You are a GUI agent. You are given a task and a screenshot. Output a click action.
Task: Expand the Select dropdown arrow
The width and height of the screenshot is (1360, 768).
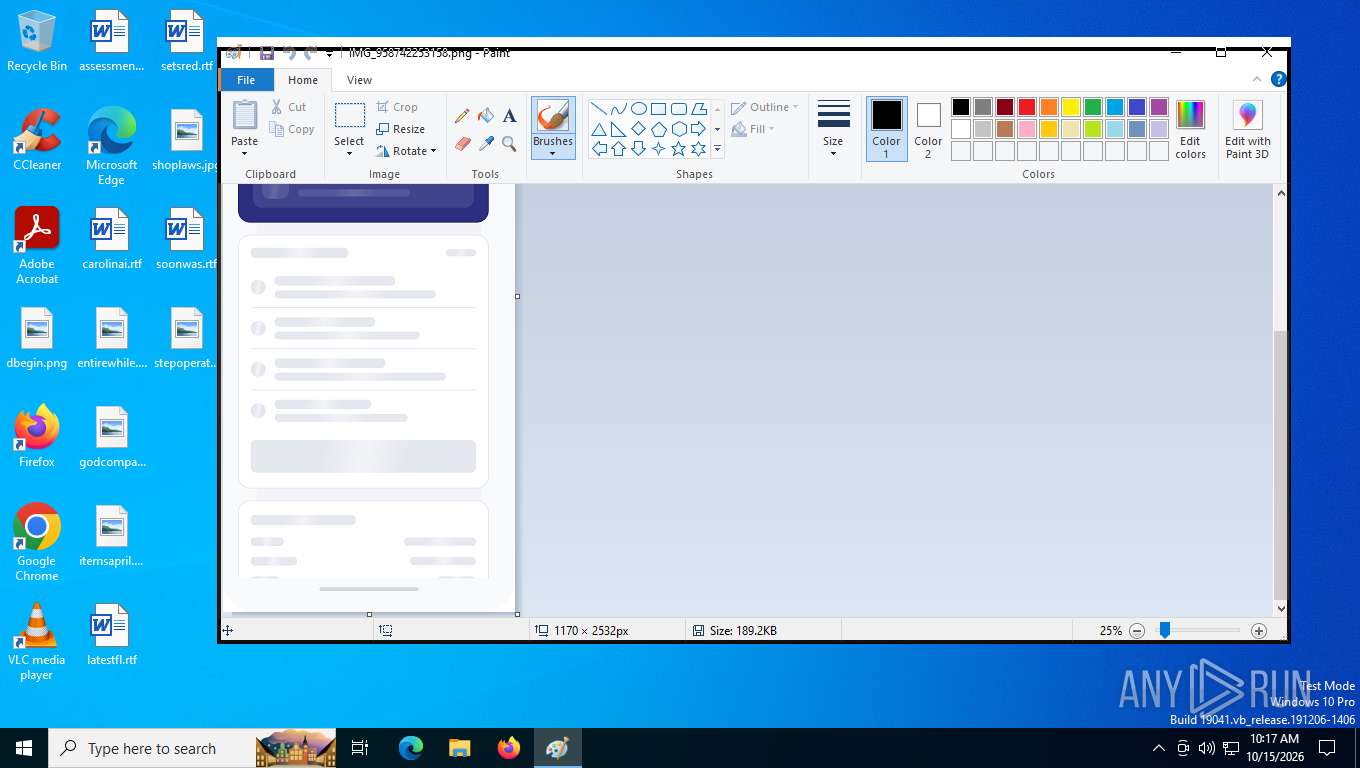(349, 154)
